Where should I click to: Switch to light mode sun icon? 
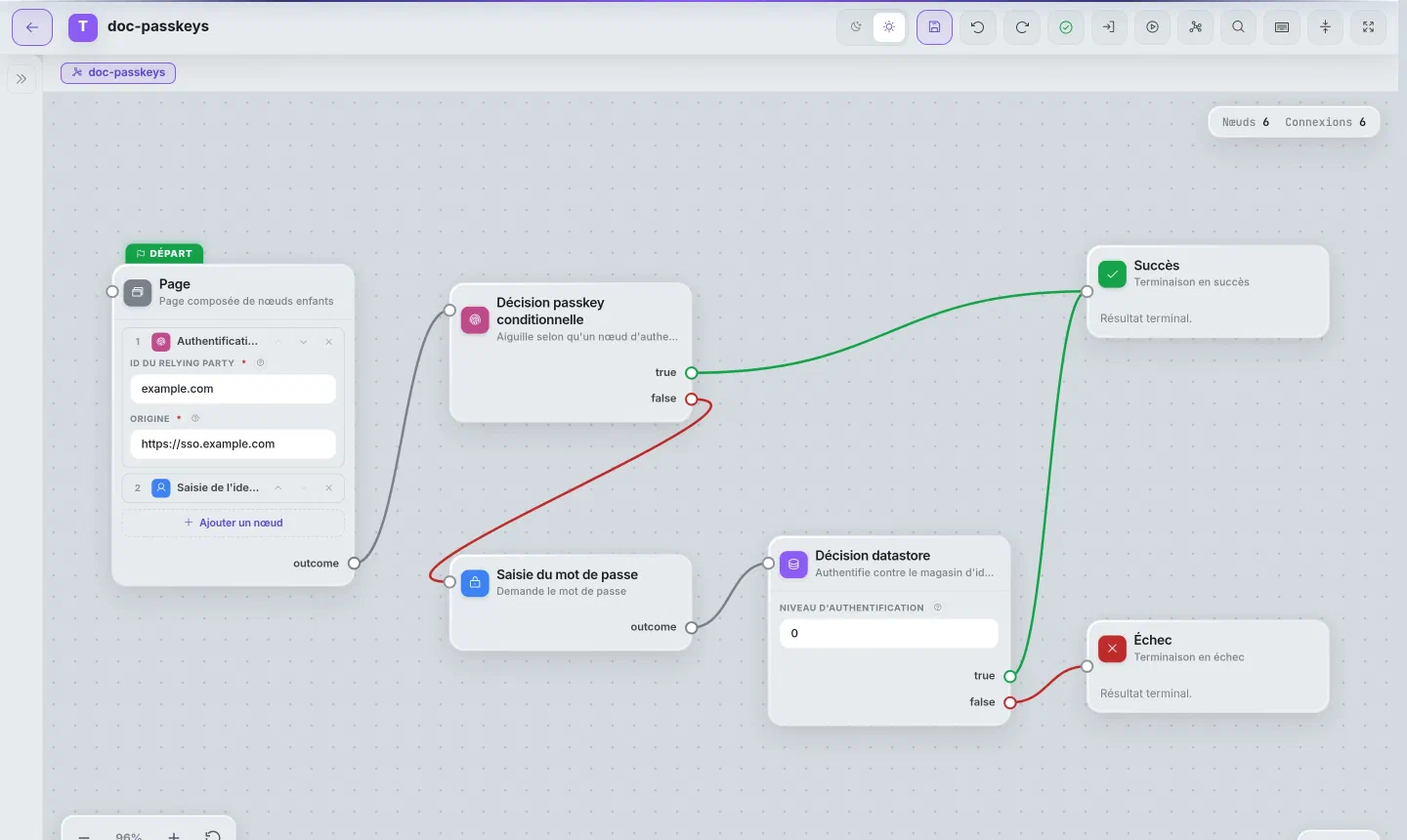[x=889, y=27]
